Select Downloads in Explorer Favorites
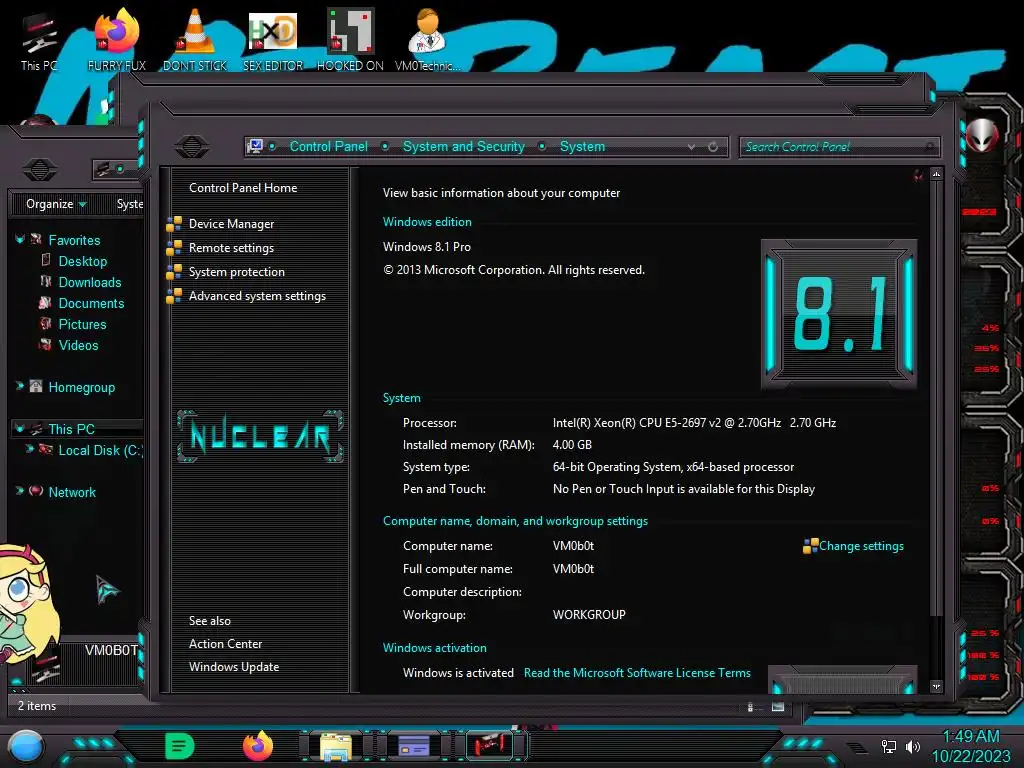The height and width of the screenshot is (768, 1024). coord(90,282)
